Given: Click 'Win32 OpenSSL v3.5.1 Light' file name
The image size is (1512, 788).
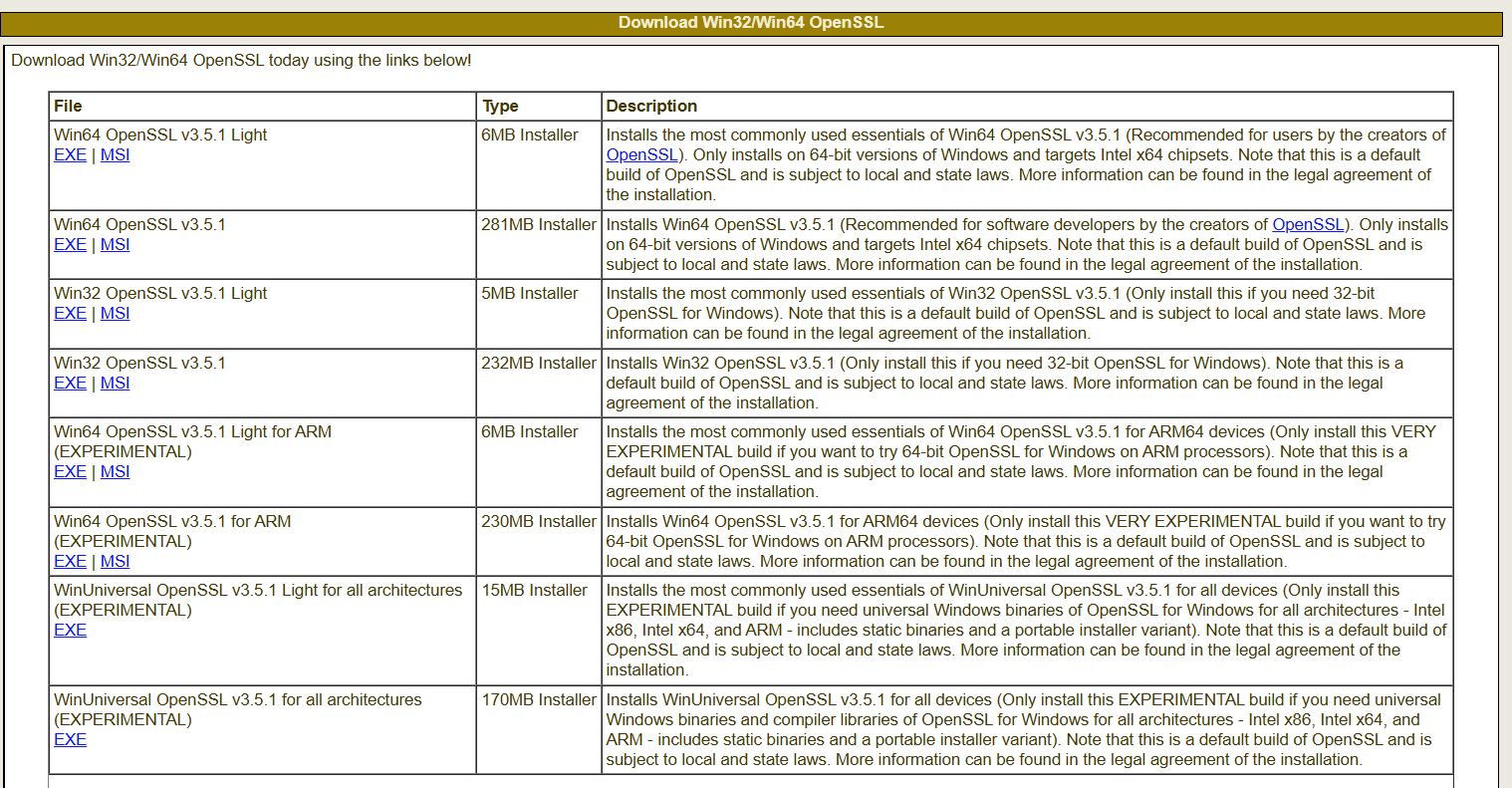Looking at the screenshot, I should click(160, 294).
